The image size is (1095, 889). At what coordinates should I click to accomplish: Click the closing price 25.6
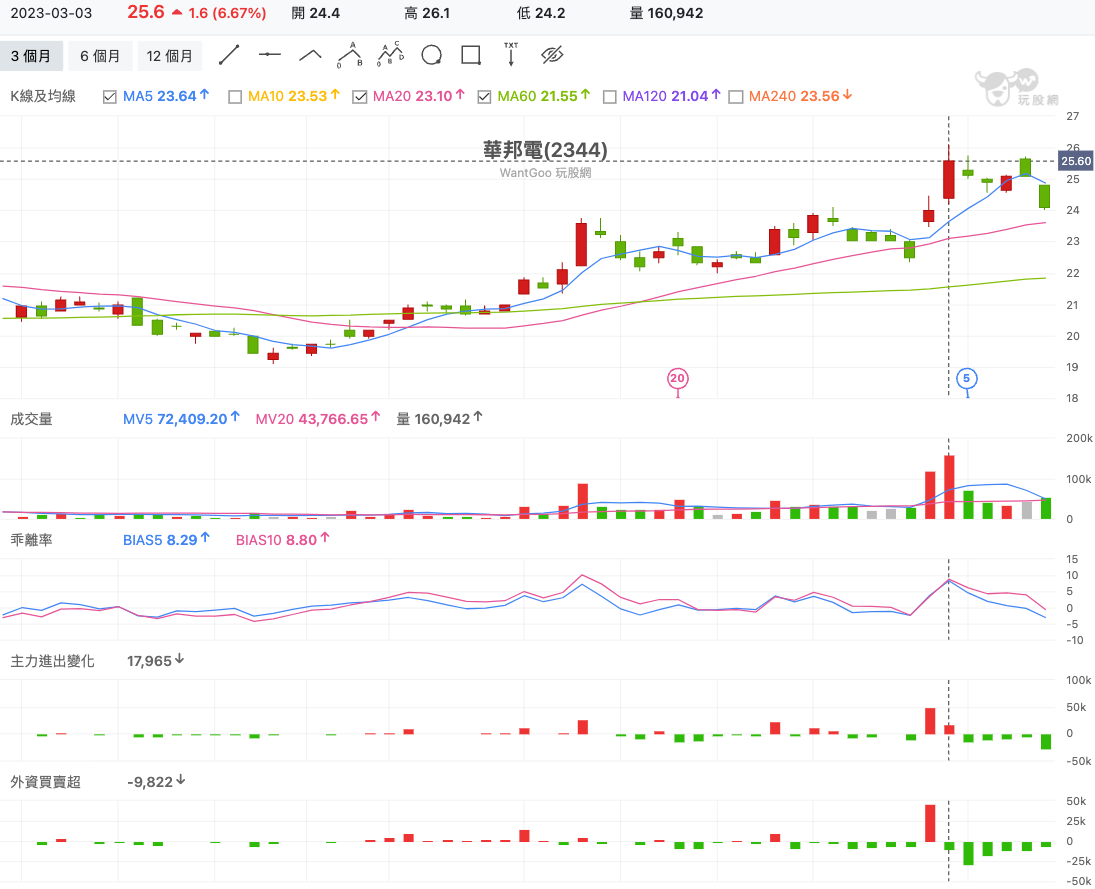[x=146, y=12]
